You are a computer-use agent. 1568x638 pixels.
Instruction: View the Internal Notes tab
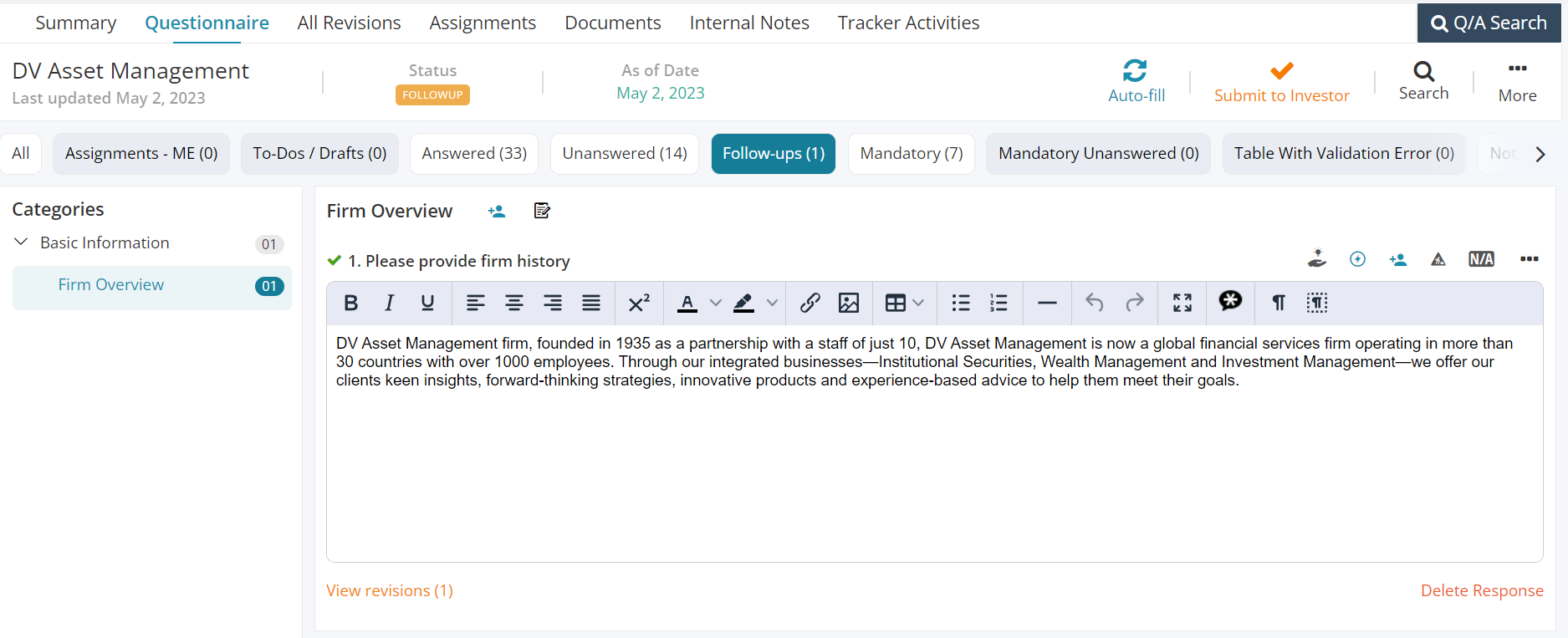coord(749,23)
